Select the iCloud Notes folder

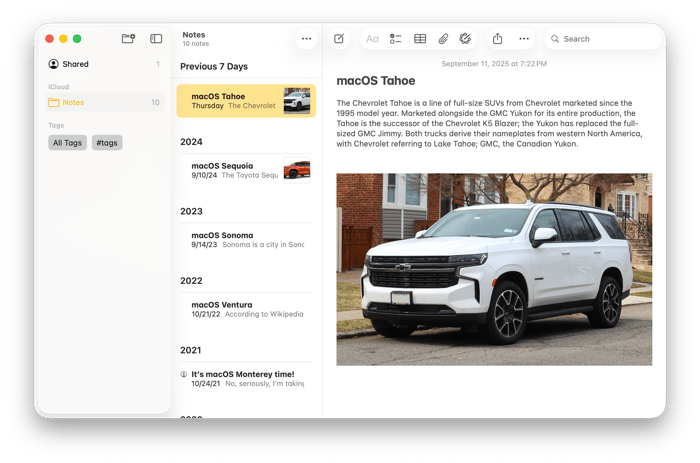click(105, 102)
